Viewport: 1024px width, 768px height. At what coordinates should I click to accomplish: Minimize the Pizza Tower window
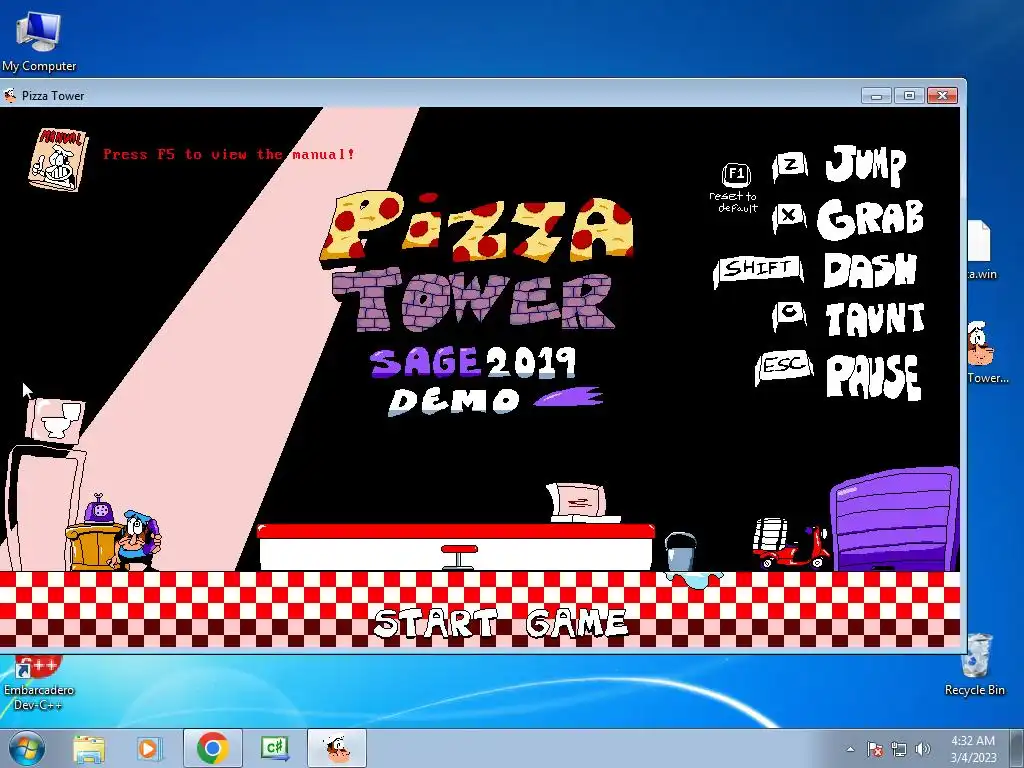876,96
